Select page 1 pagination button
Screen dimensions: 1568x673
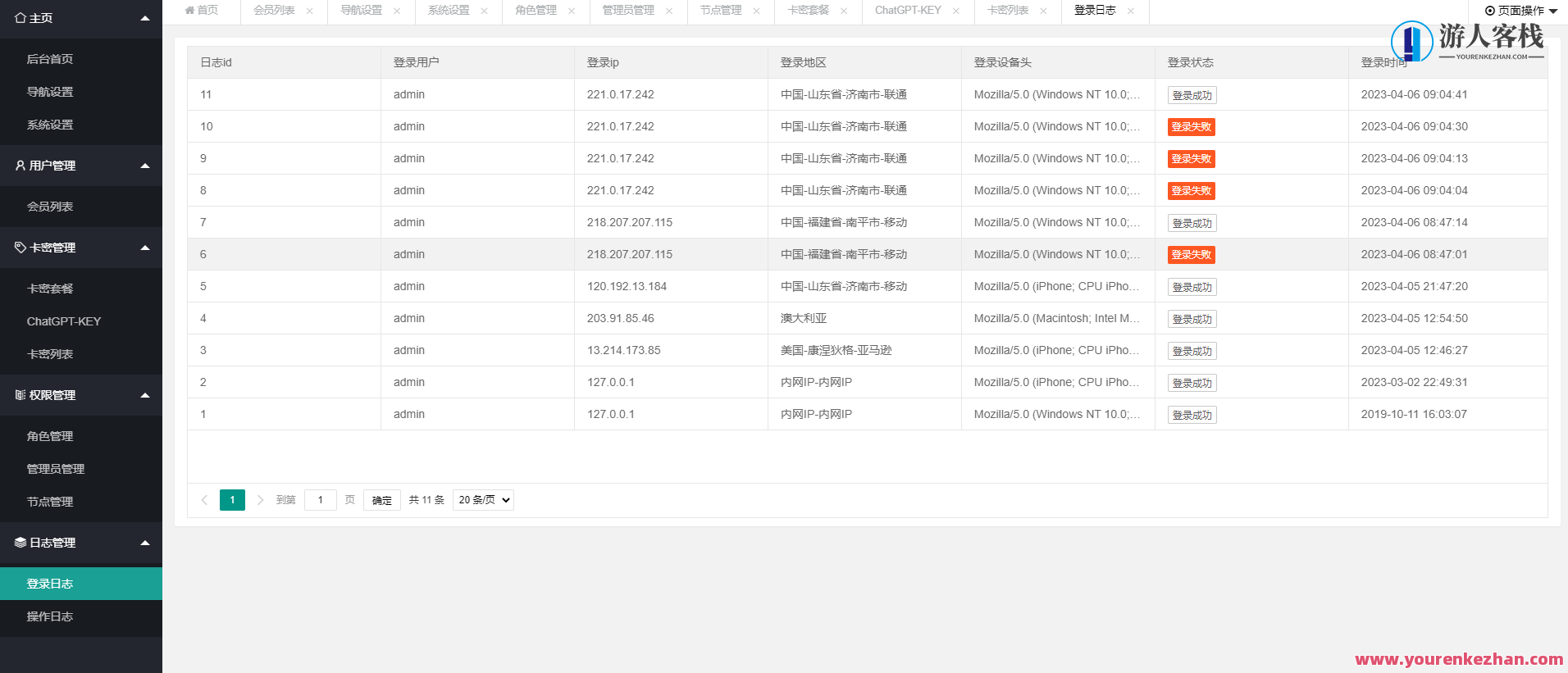click(232, 500)
